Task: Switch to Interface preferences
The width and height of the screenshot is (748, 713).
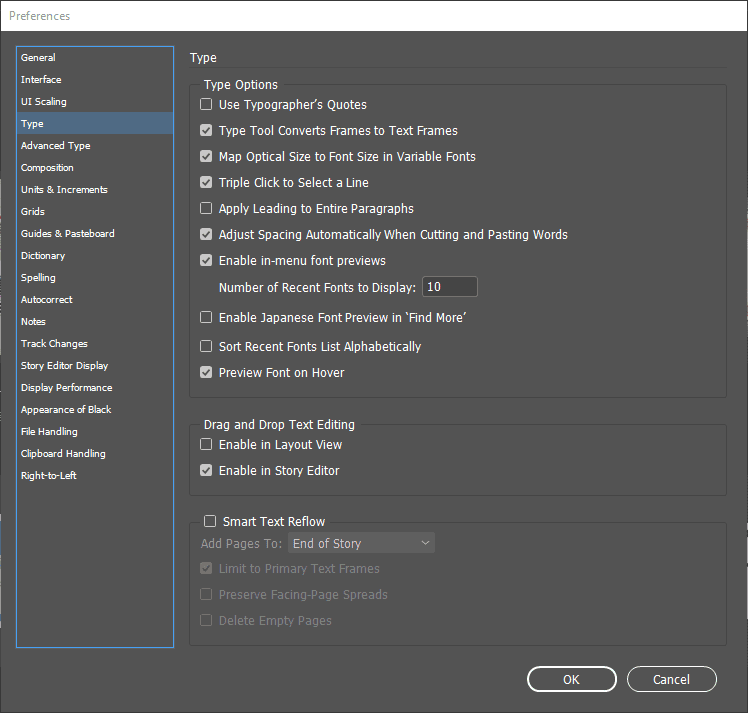Action: click(95, 80)
